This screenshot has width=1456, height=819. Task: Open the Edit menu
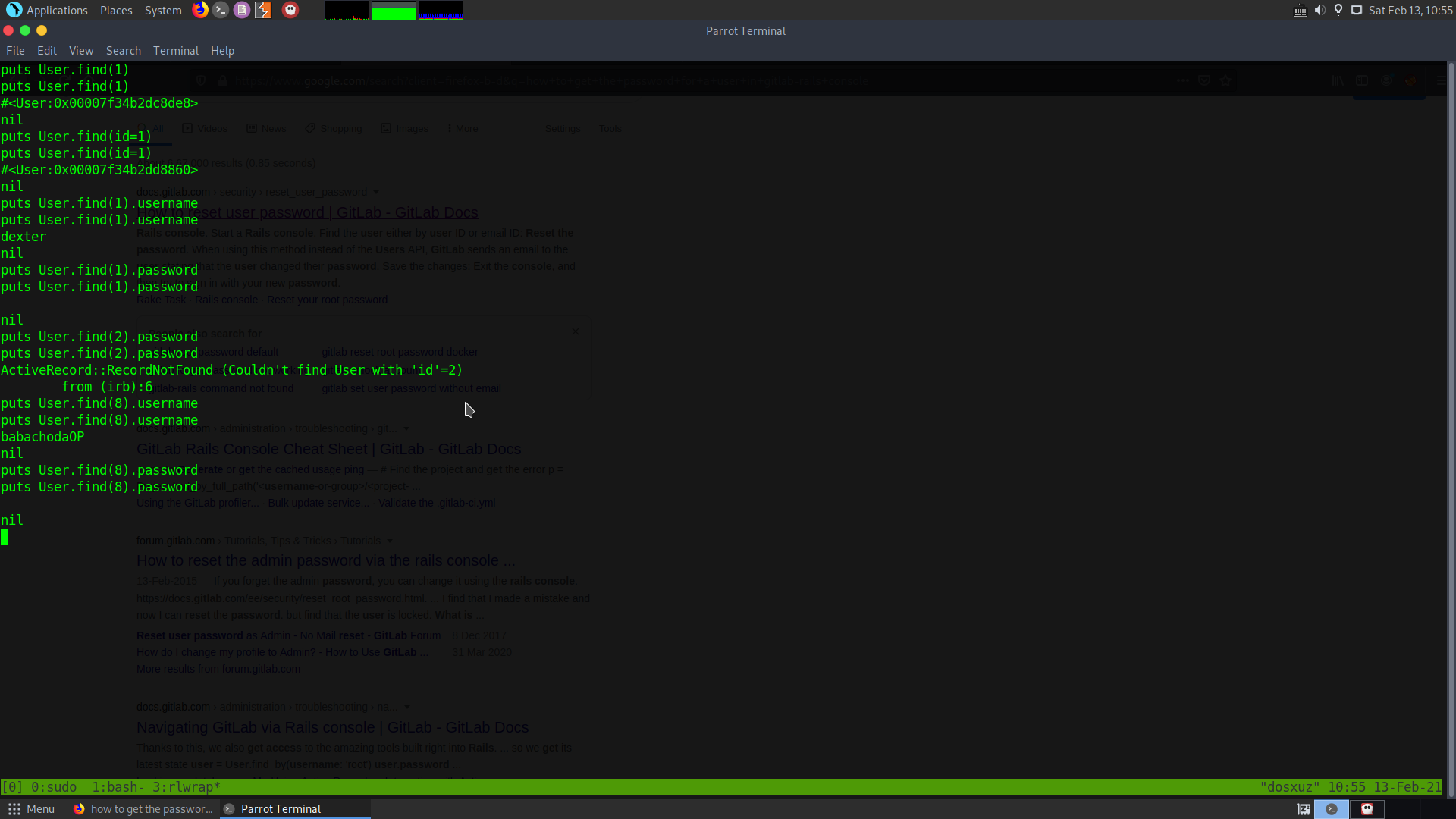pyautogui.click(x=47, y=51)
